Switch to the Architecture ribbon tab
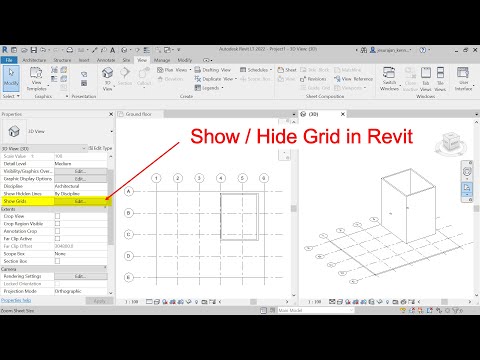Screen dimensions: 480x360 point(34,60)
